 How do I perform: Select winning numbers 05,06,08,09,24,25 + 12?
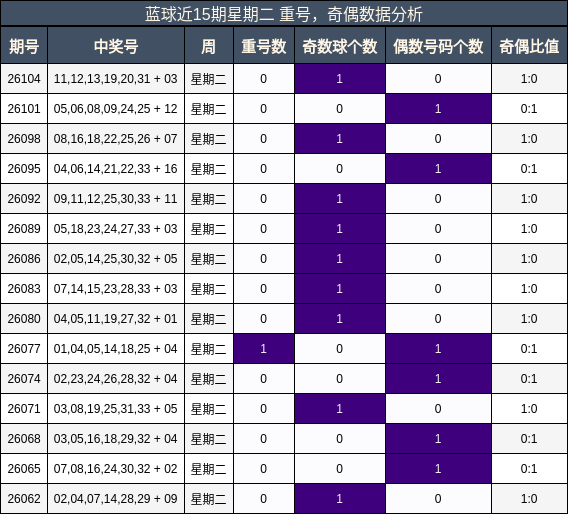click(116, 109)
